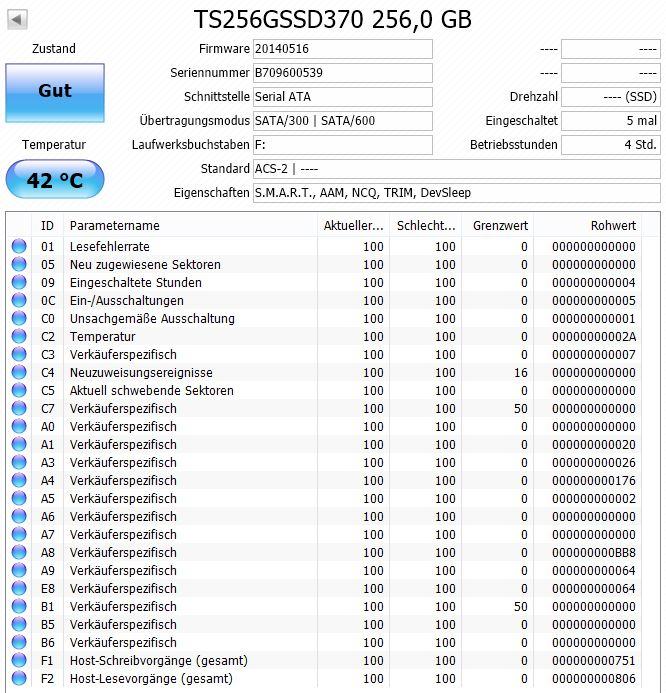This screenshot has height=693, width=666.
Task: Click the Rohwert column header
Action: pos(587,225)
